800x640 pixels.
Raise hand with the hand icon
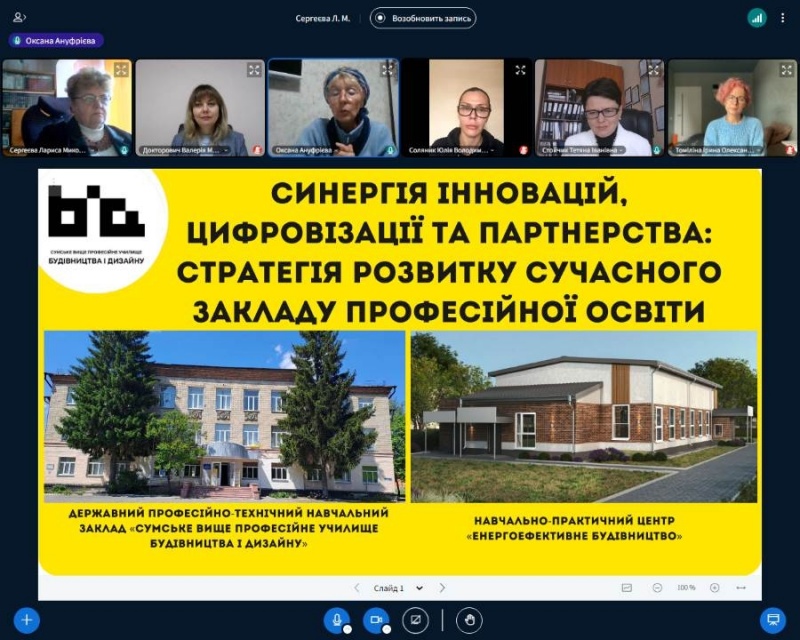pyautogui.click(x=469, y=620)
